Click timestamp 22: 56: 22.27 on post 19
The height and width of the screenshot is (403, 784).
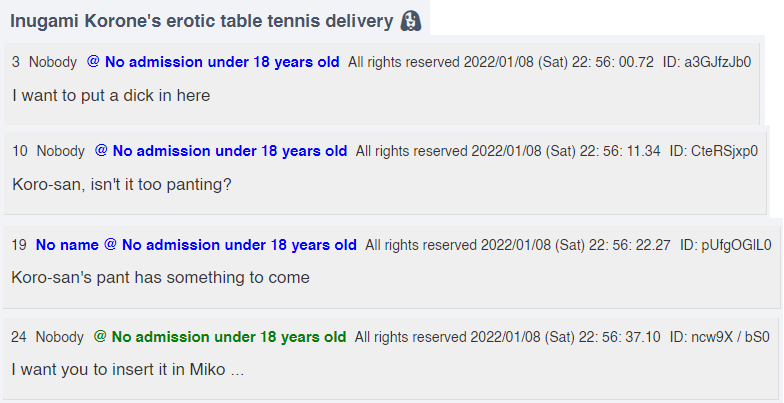pos(630,245)
